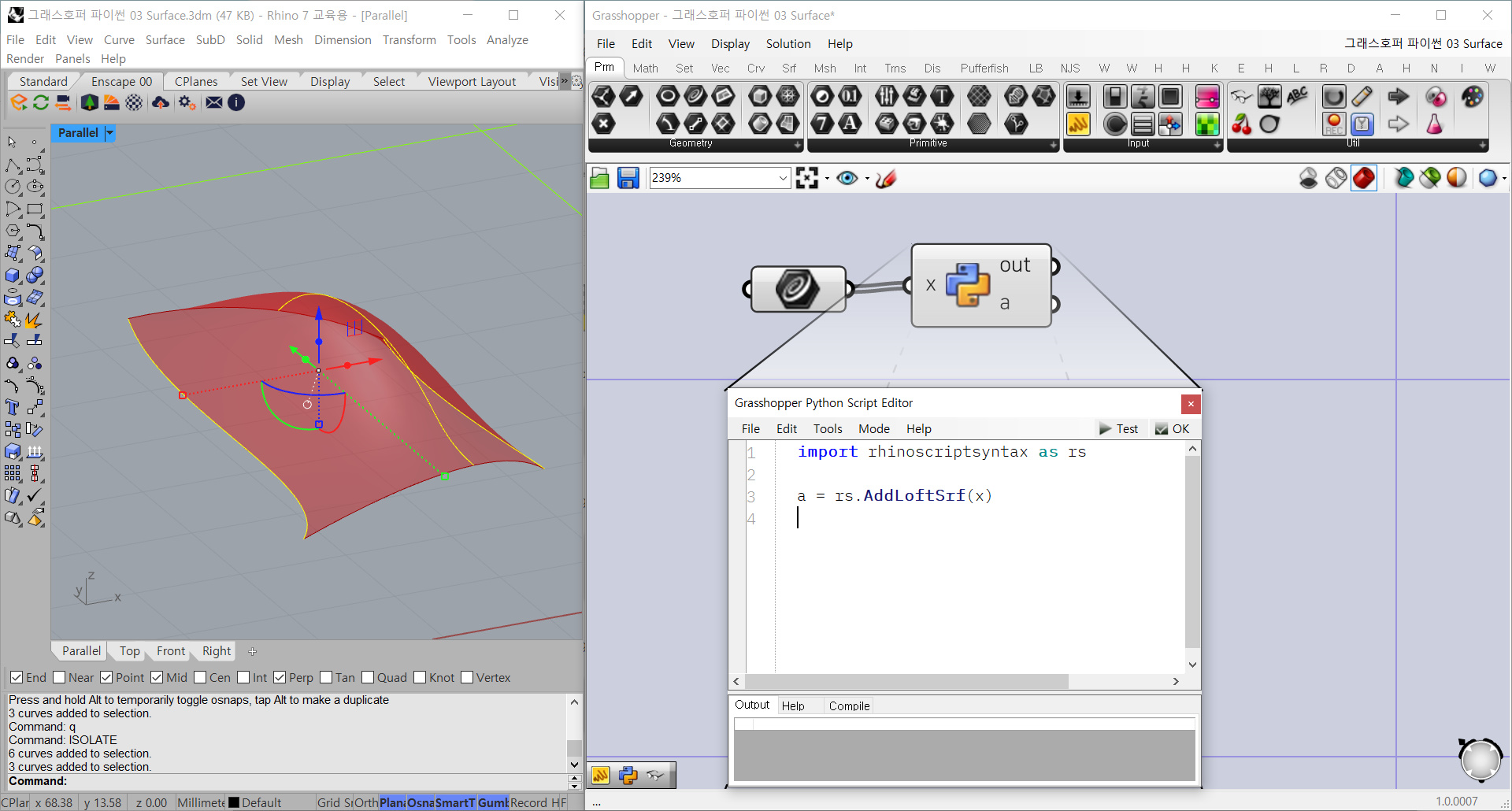Toggle the Vertex osnap checkbox
Viewport: 1512px width, 811px height.
pyautogui.click(x=467, y=678)
